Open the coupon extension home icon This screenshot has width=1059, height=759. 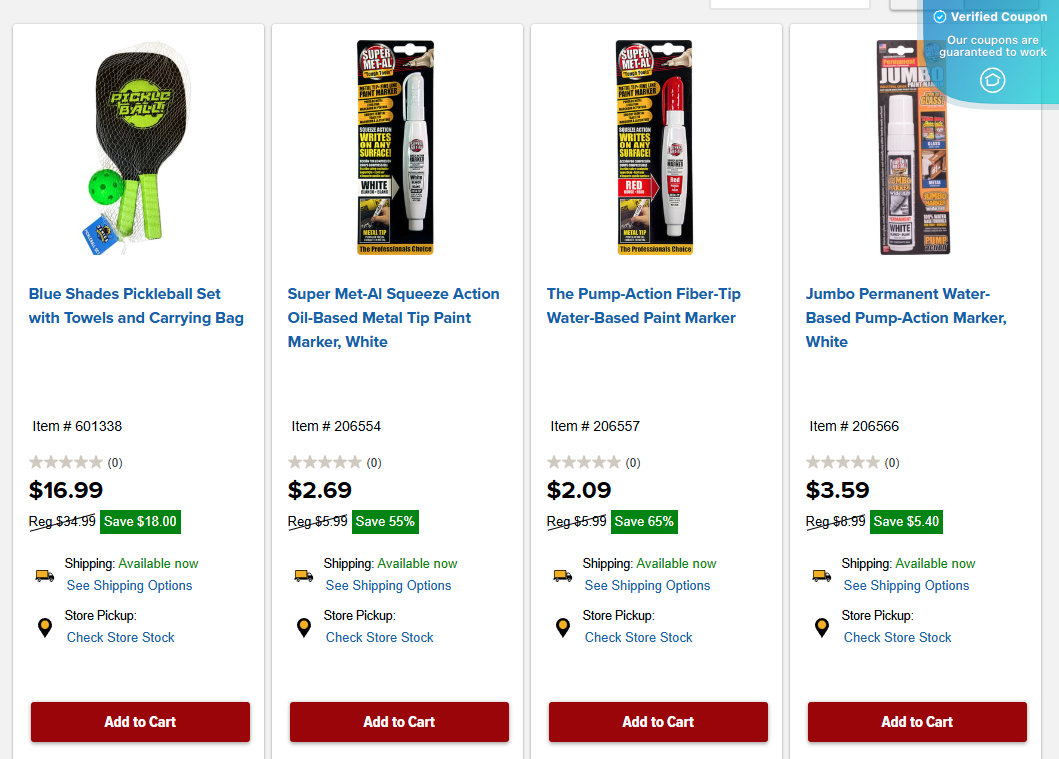[993, 80]
